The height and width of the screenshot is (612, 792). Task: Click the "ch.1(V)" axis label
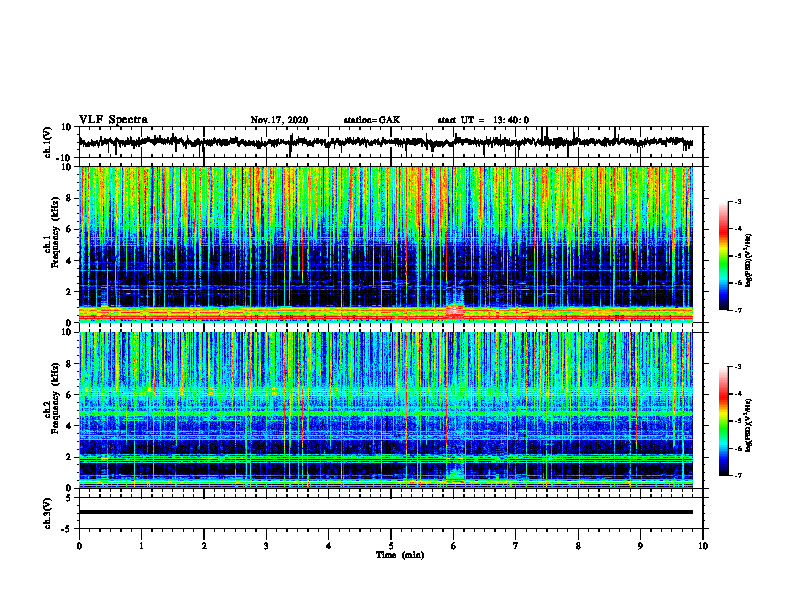pyautogui.click(x=48, y=142)
